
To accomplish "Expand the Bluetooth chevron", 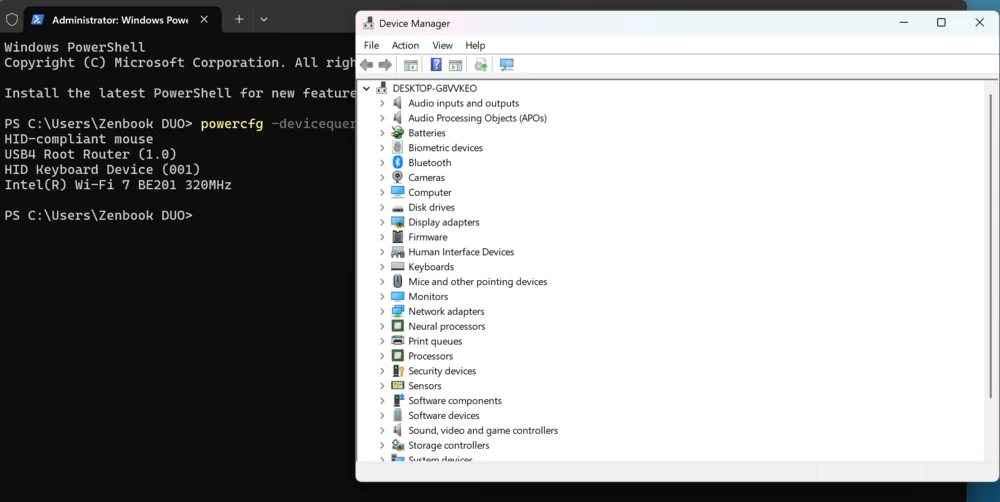I will (382, 163).
